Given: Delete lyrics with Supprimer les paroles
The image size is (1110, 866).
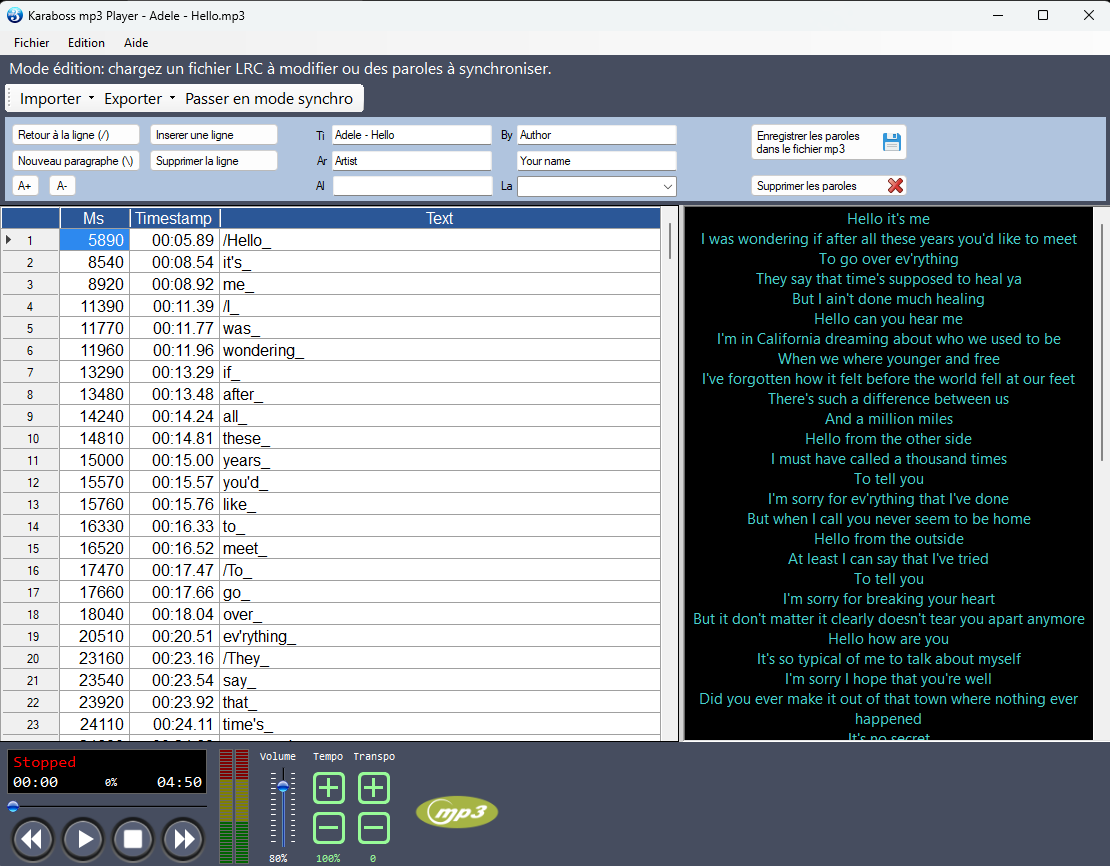Looking at the screenshot, I should click(828, 186).
